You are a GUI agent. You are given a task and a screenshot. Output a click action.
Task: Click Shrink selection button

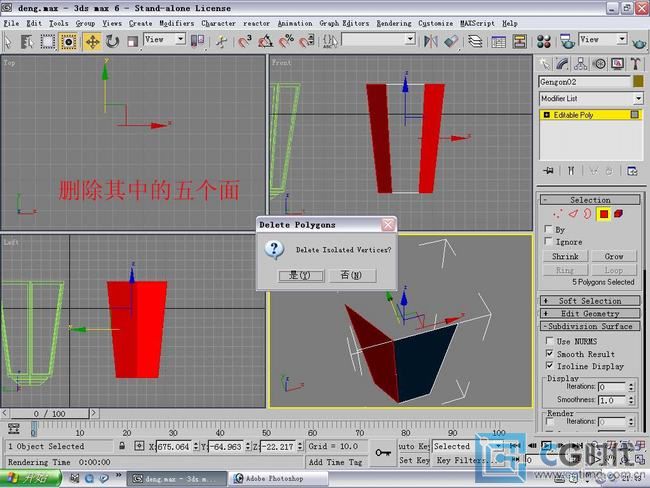(x=565, y=256)
